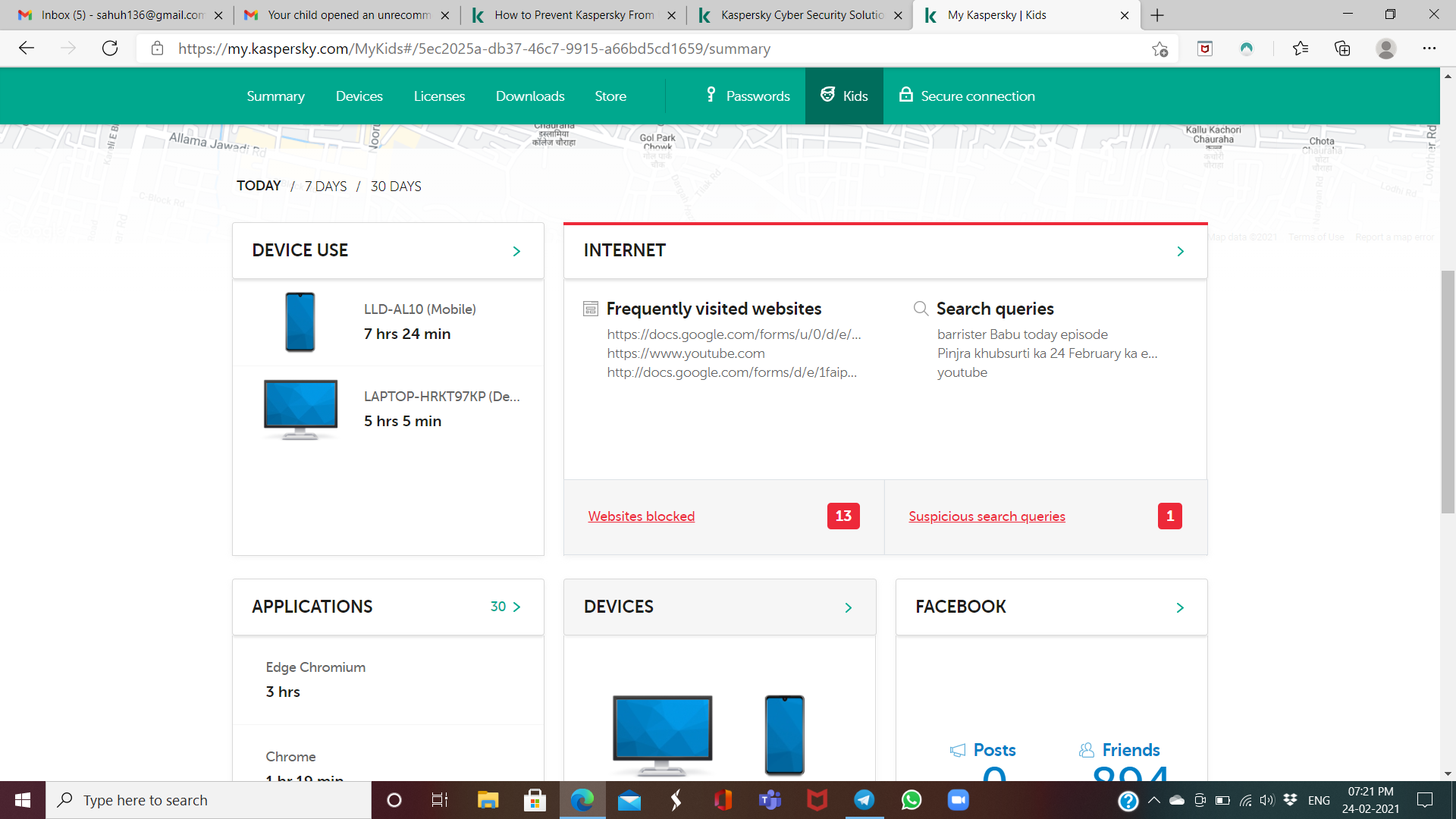Open Suspicious search queries link

coord(987,516)
